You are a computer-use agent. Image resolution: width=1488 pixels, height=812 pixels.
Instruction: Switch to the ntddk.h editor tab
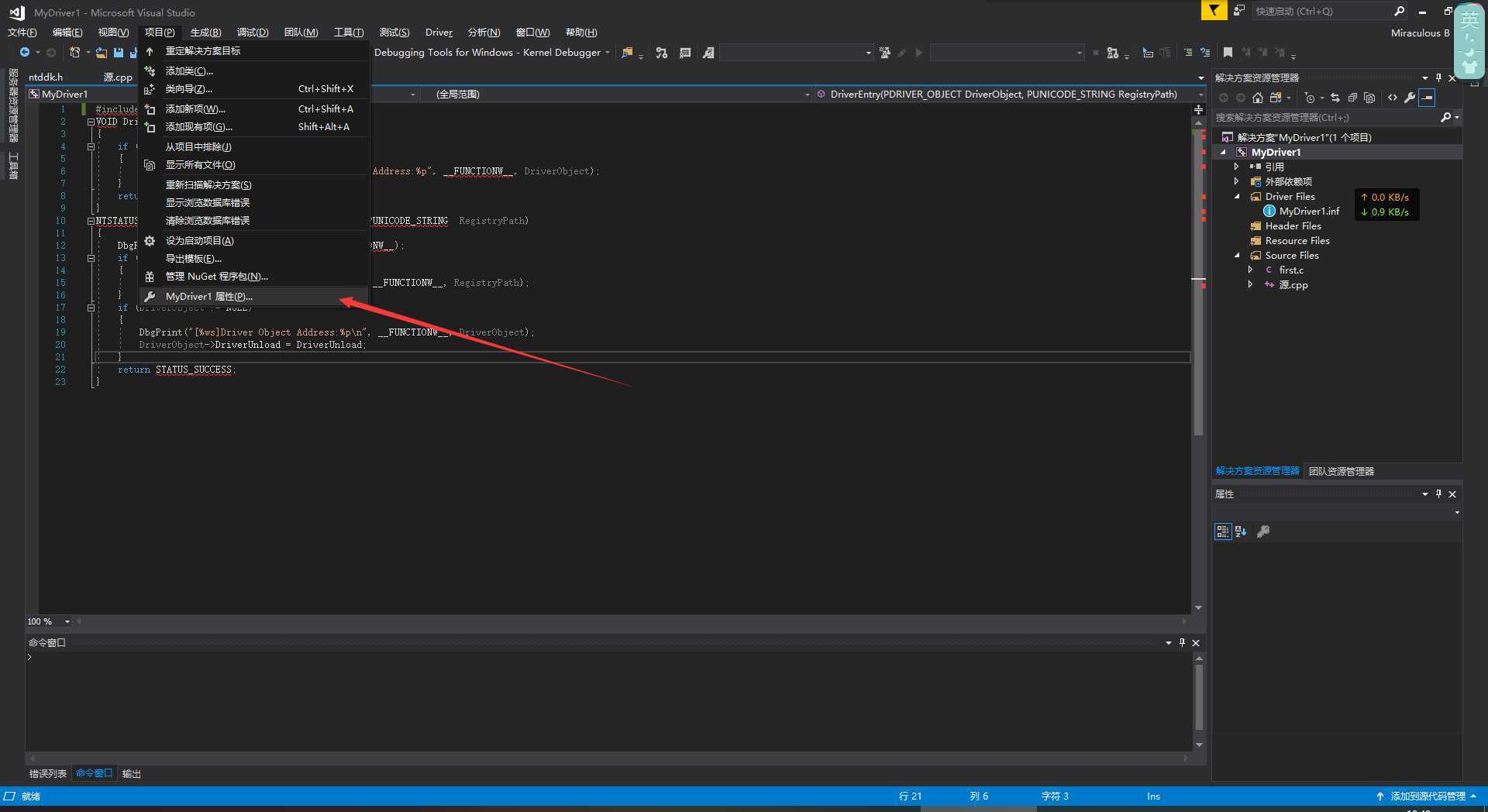click(x=46, y=77)
